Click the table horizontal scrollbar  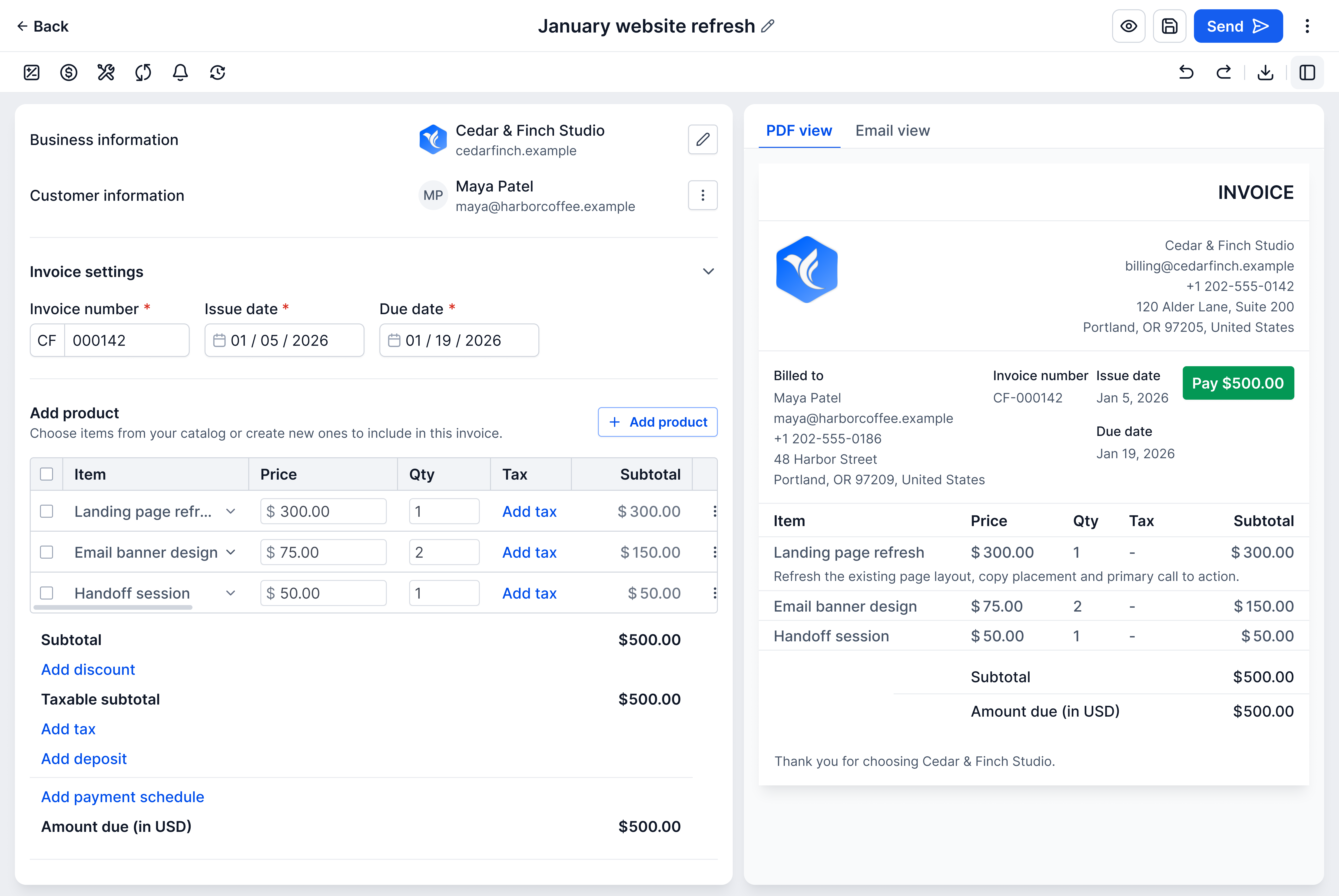[x=113, y=607]
